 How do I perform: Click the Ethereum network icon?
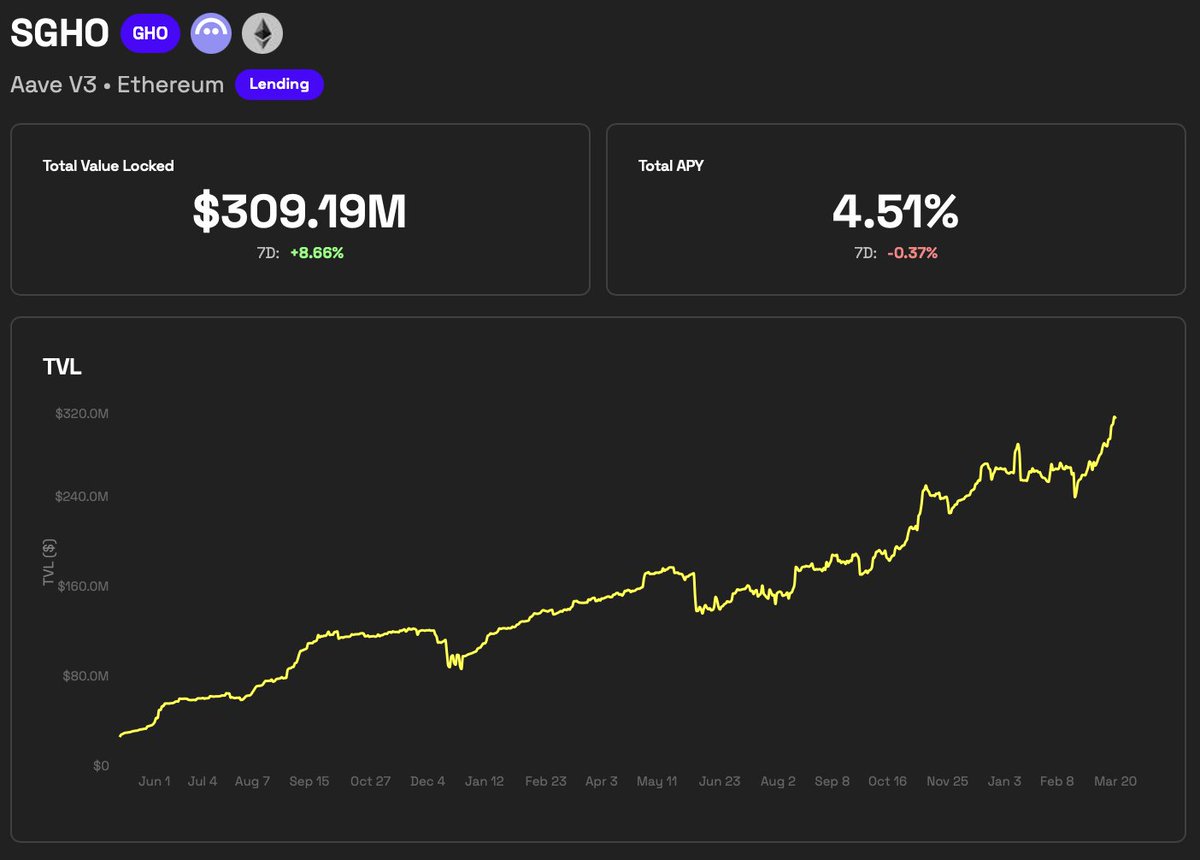point(263,33)
